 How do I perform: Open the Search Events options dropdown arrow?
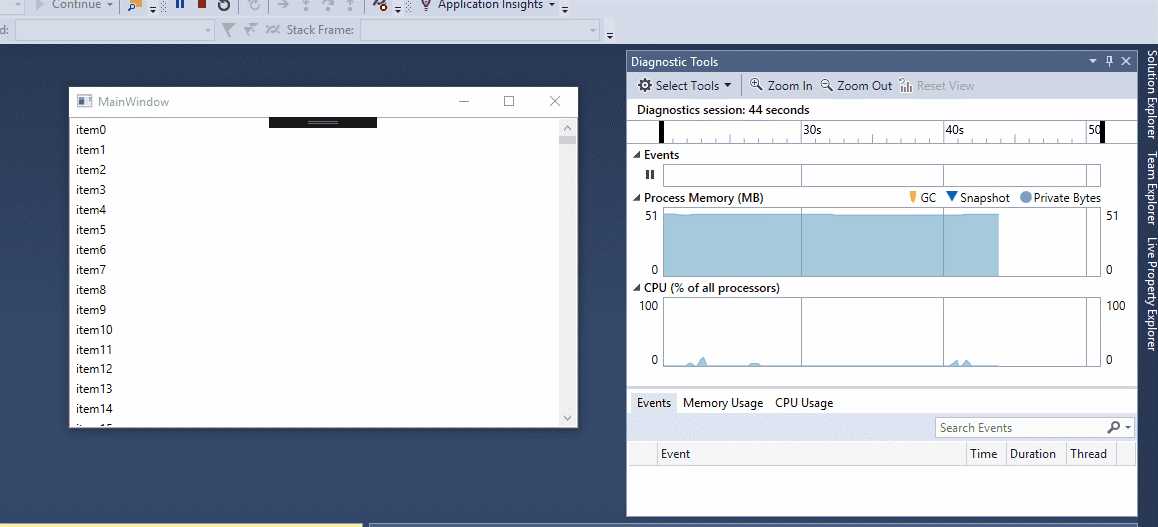pyautogui.click(x=1128, y=427)
